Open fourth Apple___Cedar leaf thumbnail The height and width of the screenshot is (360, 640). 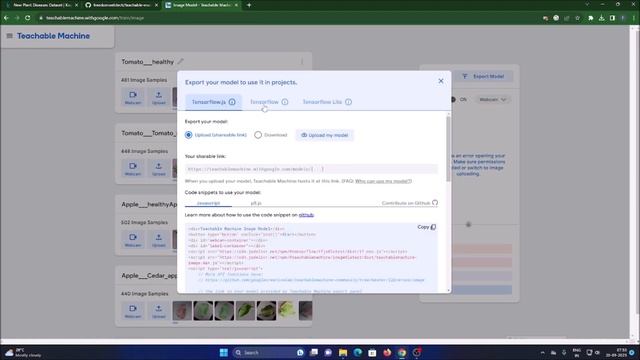(245, 311)
